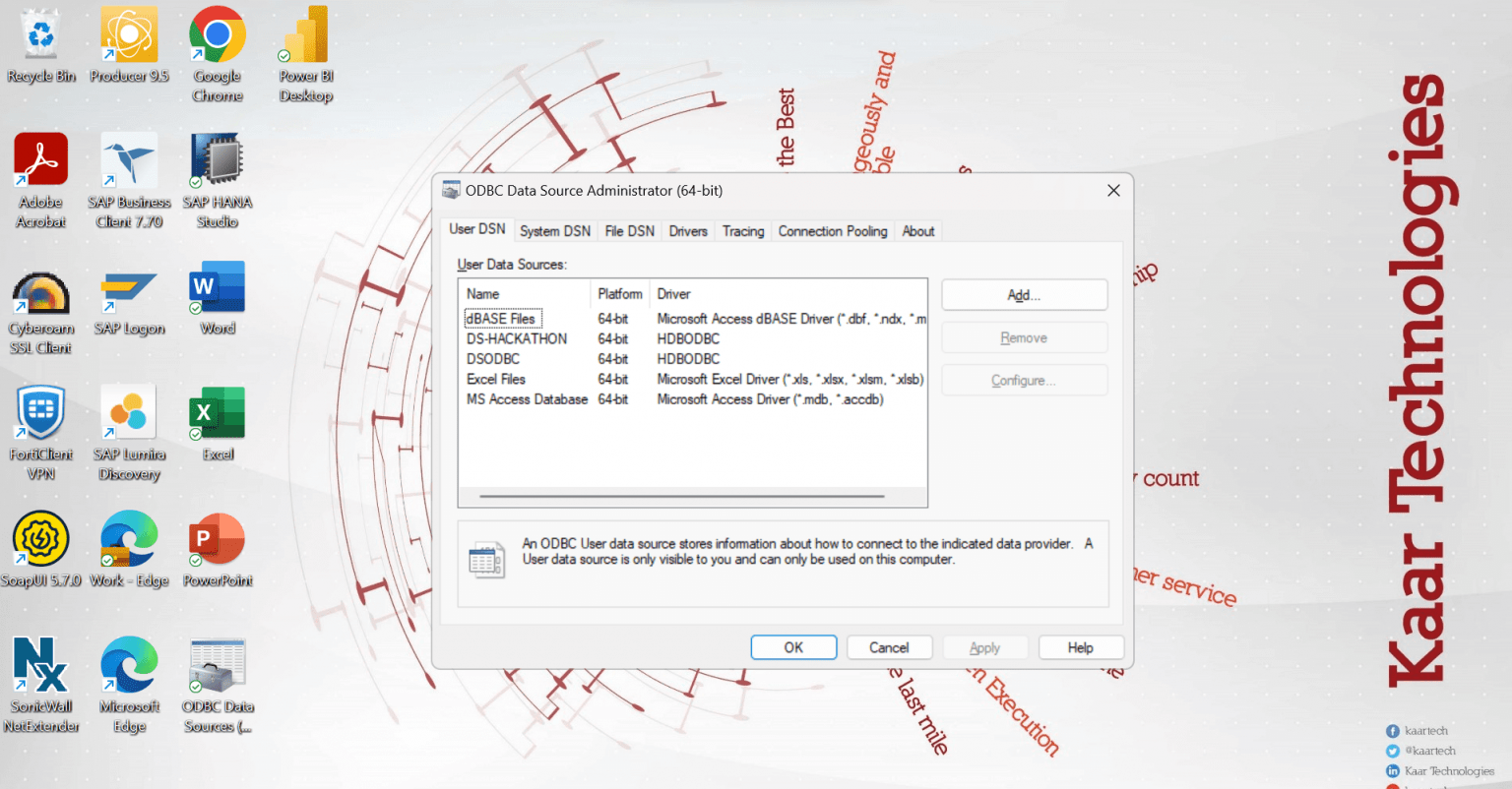Open SAP Lumira Discovery
The height and width of the screenshot is (789, 1512).
129,411
